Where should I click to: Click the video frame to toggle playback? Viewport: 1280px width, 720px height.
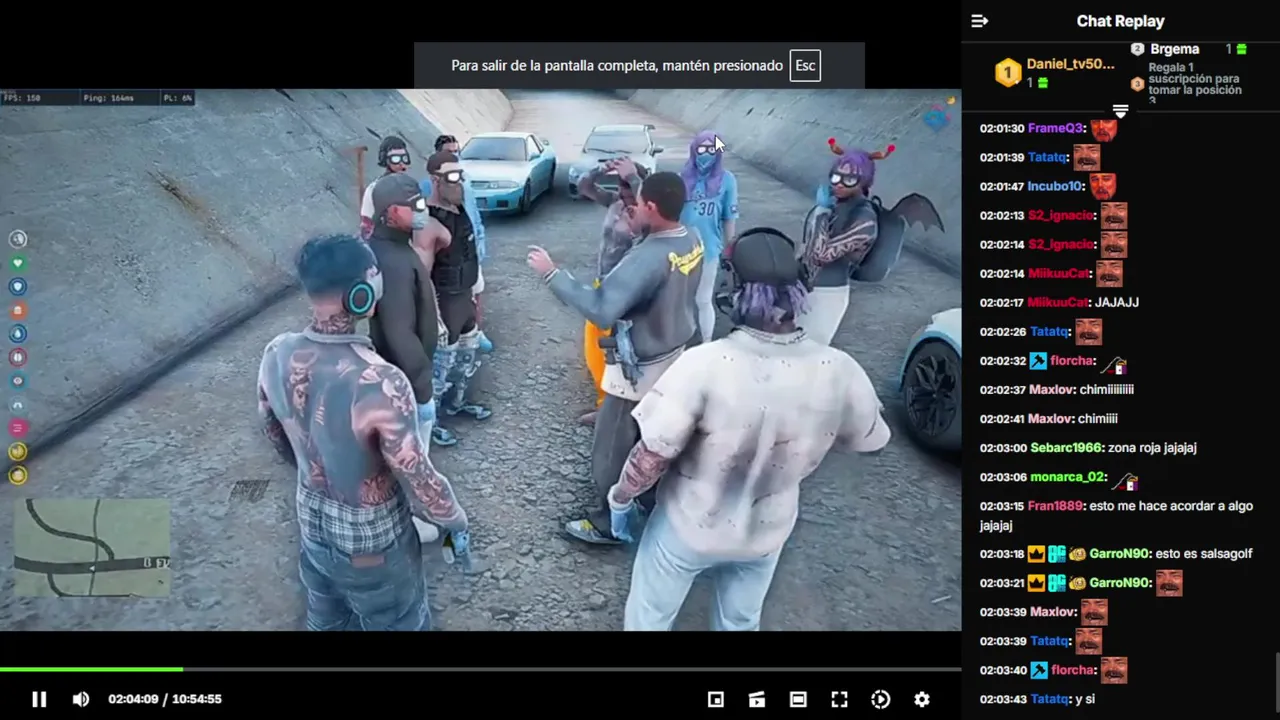pyautogui.click(x=480, y=360)
